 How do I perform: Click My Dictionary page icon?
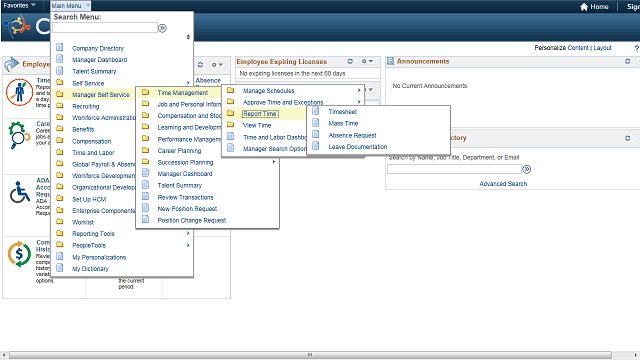click(x=60, y=268)
